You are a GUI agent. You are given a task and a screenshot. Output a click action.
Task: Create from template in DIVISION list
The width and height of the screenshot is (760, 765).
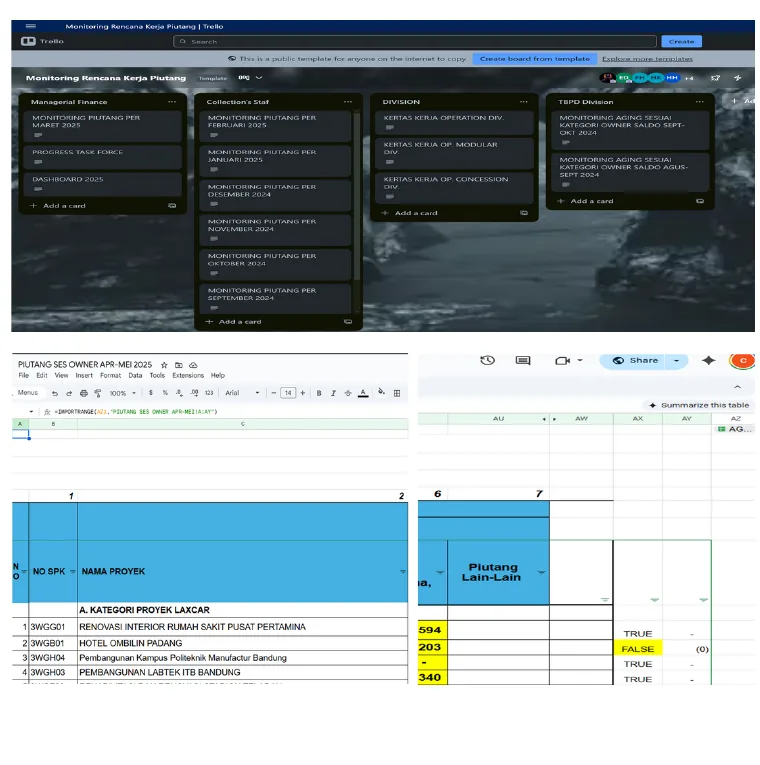point(523,213)
